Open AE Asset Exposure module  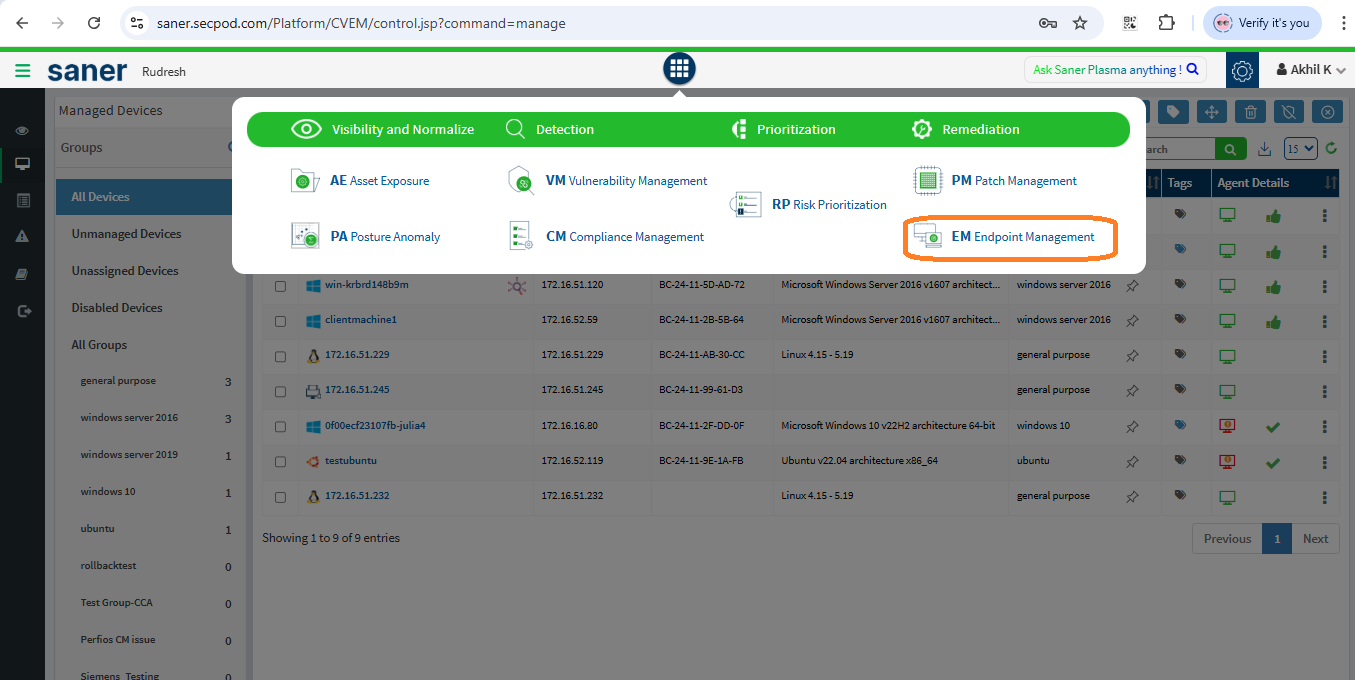[x=360, y=181]
